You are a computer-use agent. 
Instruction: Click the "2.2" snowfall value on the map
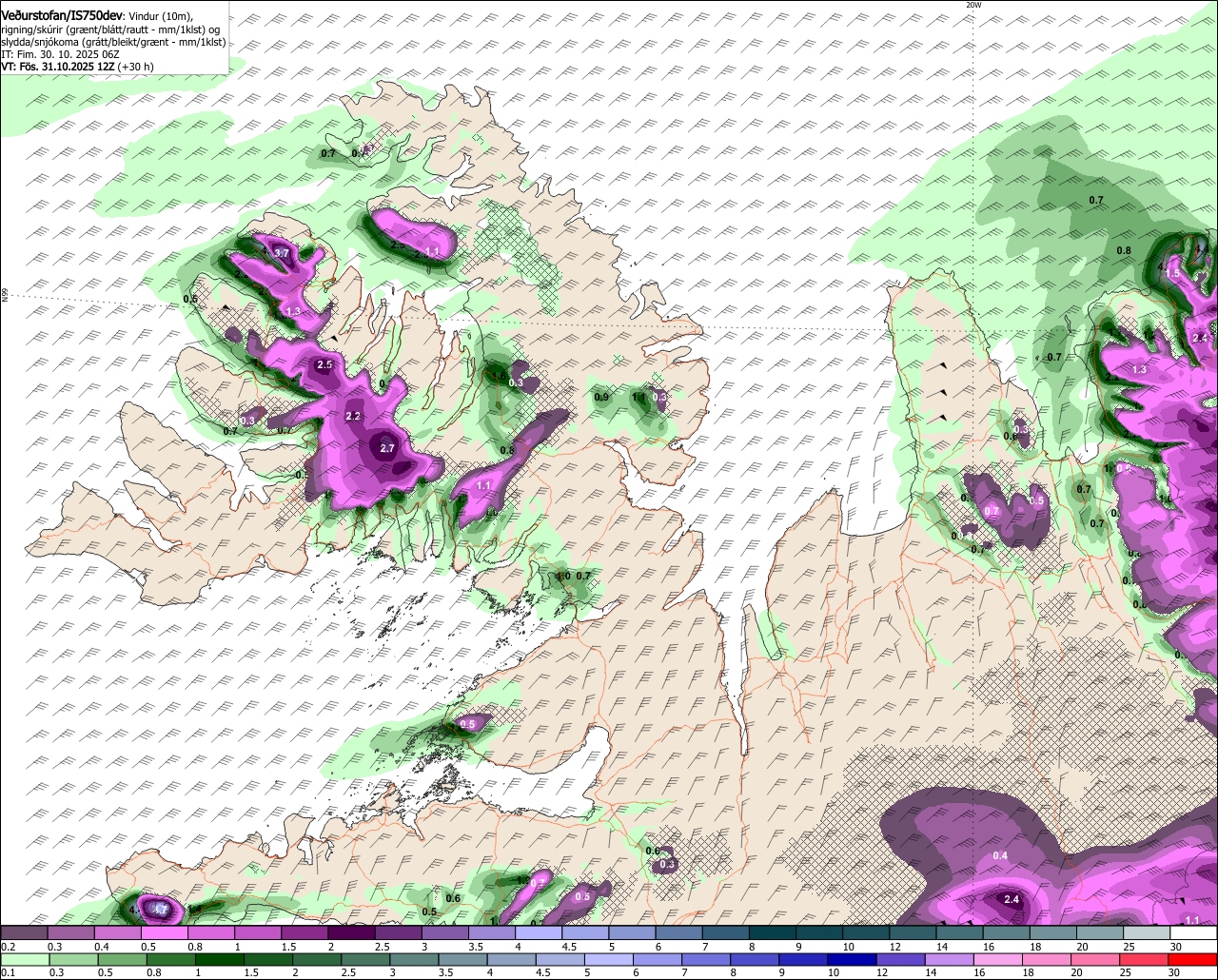353,416
